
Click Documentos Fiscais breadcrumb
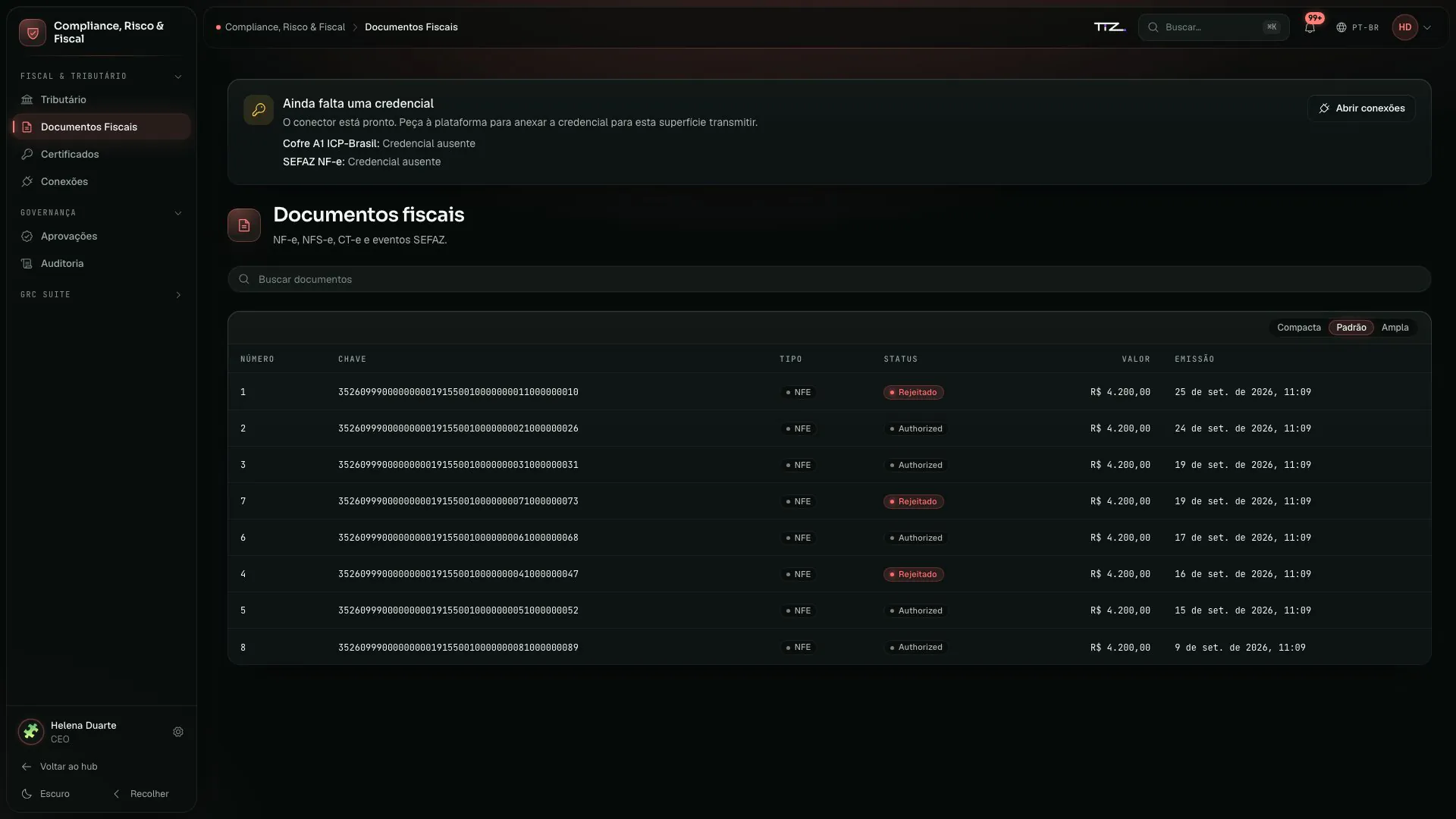(411, 27)
